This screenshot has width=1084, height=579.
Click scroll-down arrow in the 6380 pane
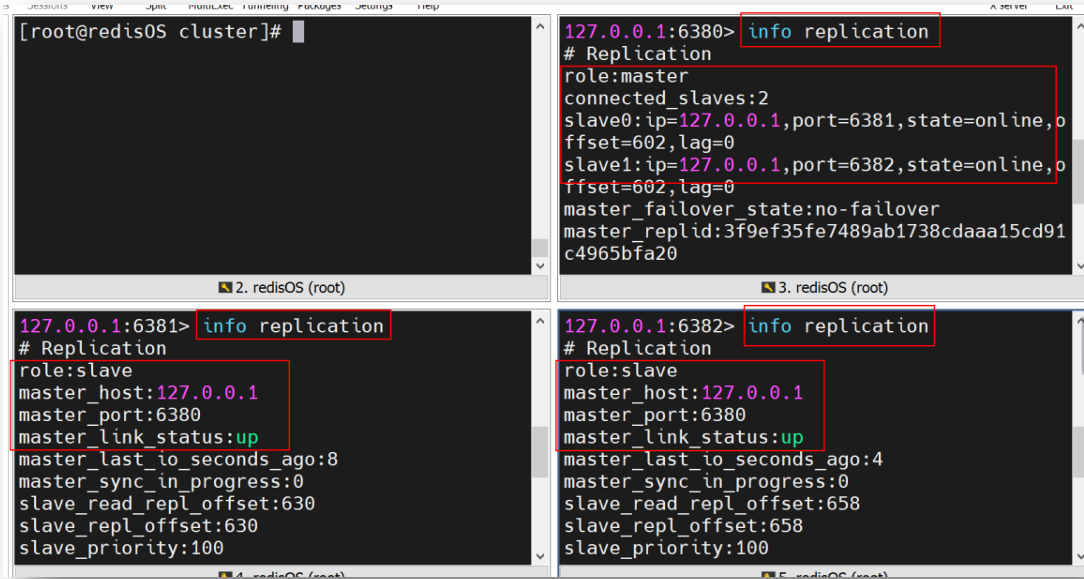point(1079,266)
